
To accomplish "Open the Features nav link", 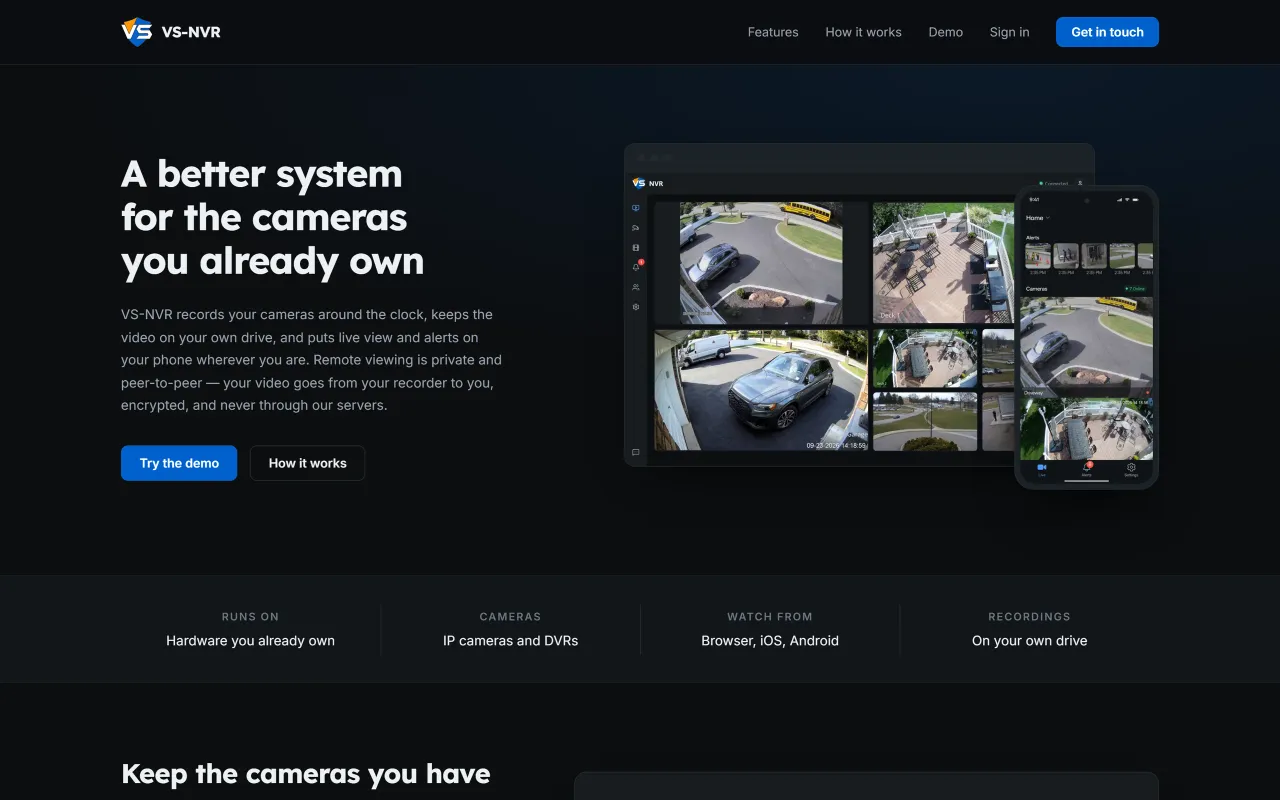I will pos(773,32).
